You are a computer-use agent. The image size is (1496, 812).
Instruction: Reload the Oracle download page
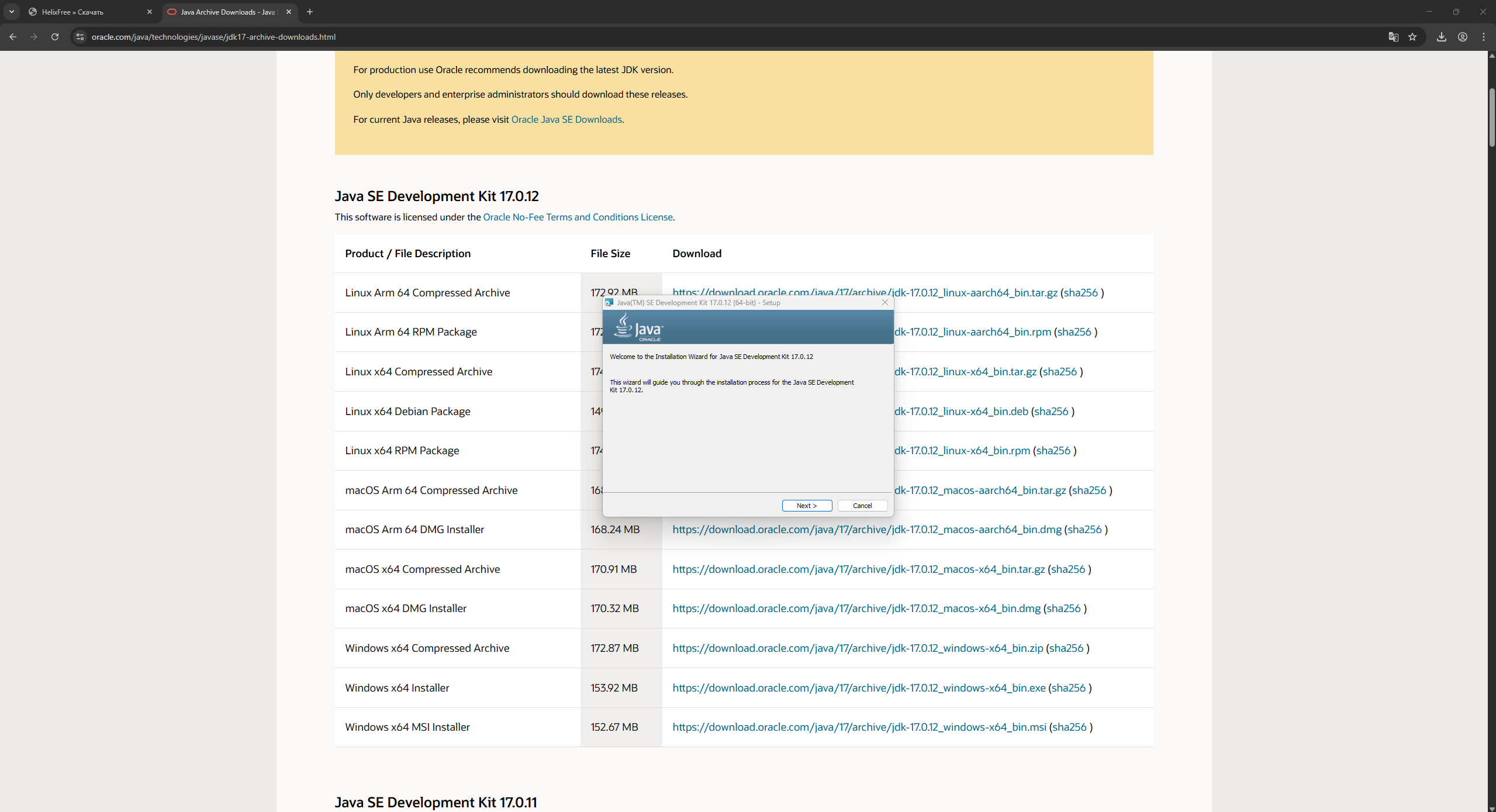(x=55, y=37)
